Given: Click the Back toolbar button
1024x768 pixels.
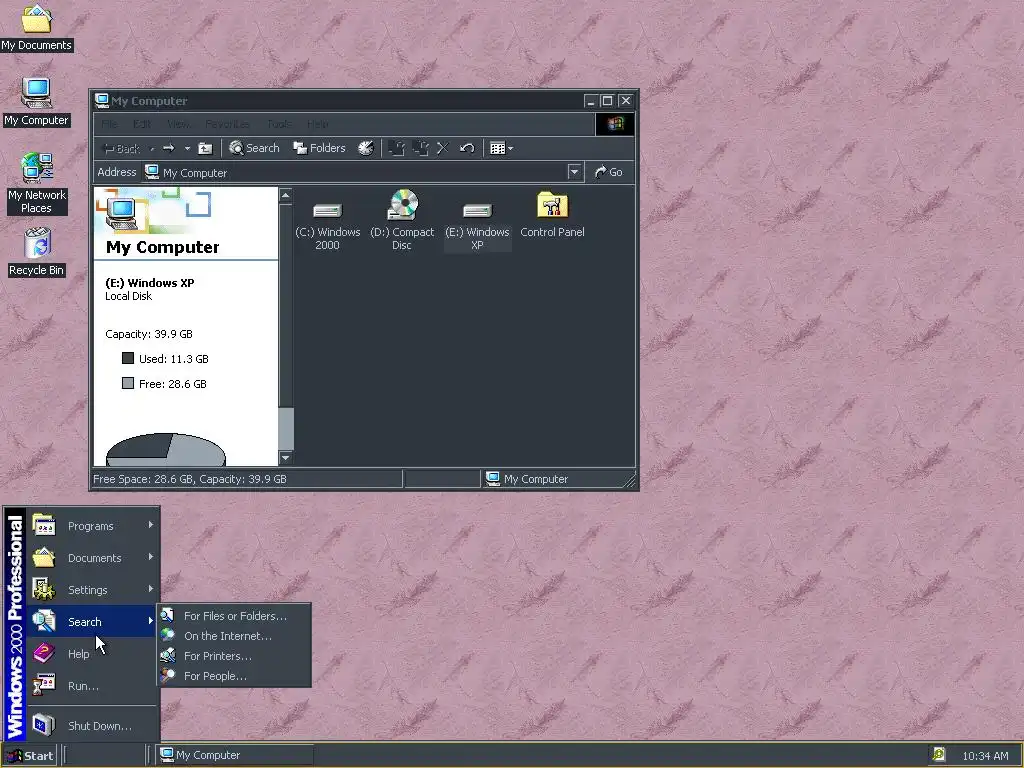Looking at the screenshot, I should pyautogui.click(x=121, y=149).
